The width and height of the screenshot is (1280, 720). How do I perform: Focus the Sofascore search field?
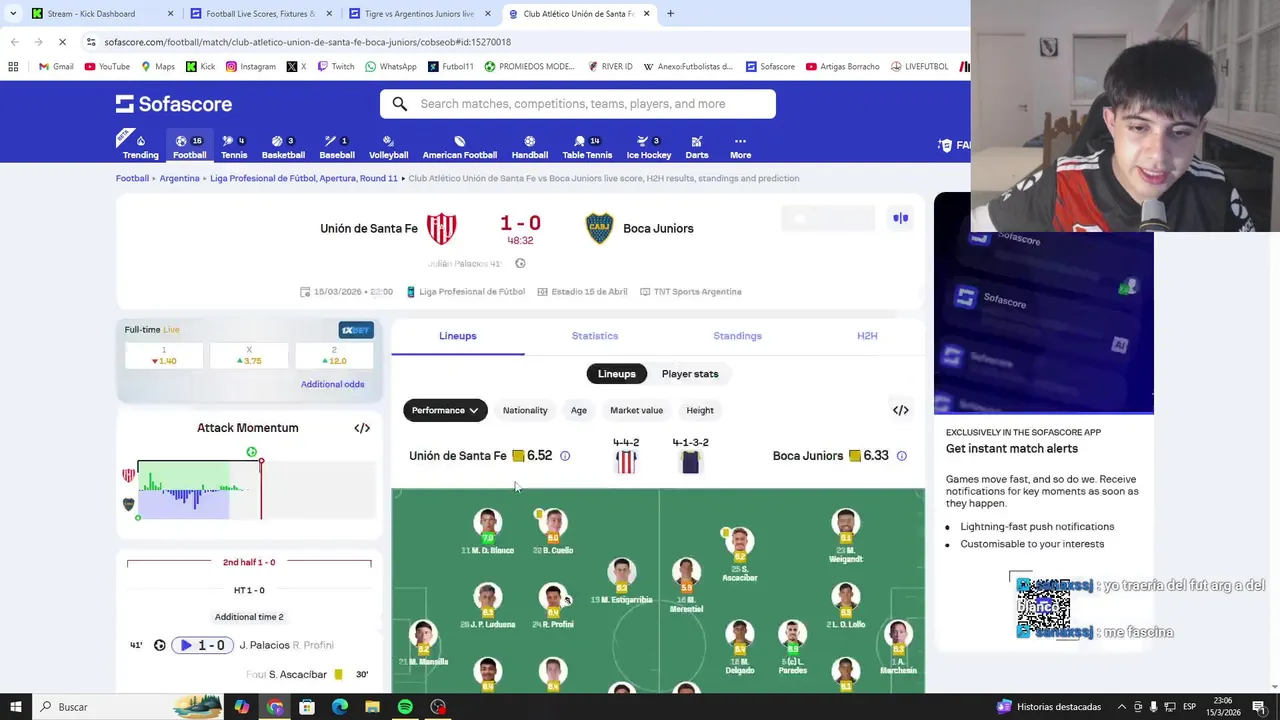578,104
